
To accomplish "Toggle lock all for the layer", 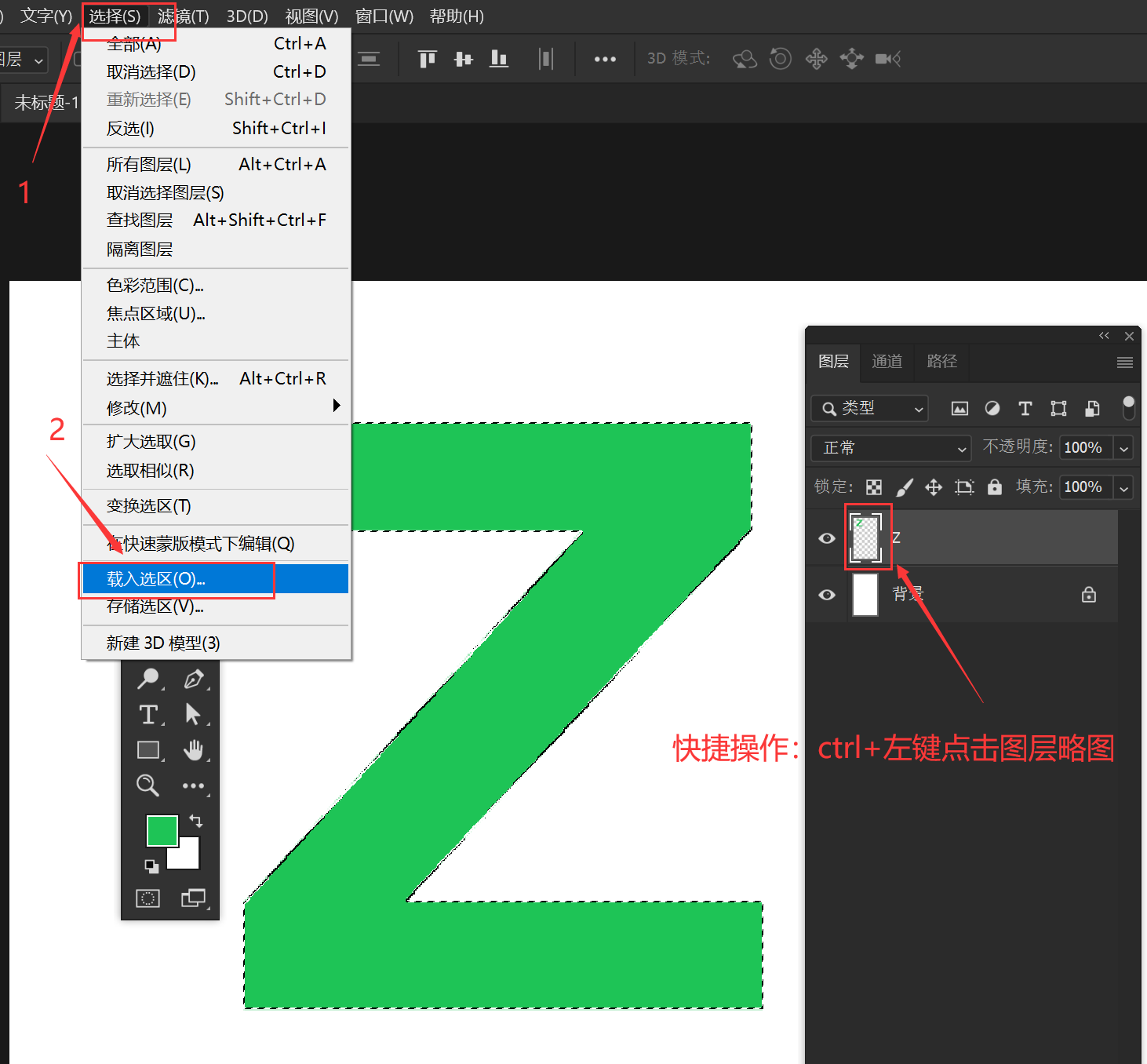I will [995, 487].
